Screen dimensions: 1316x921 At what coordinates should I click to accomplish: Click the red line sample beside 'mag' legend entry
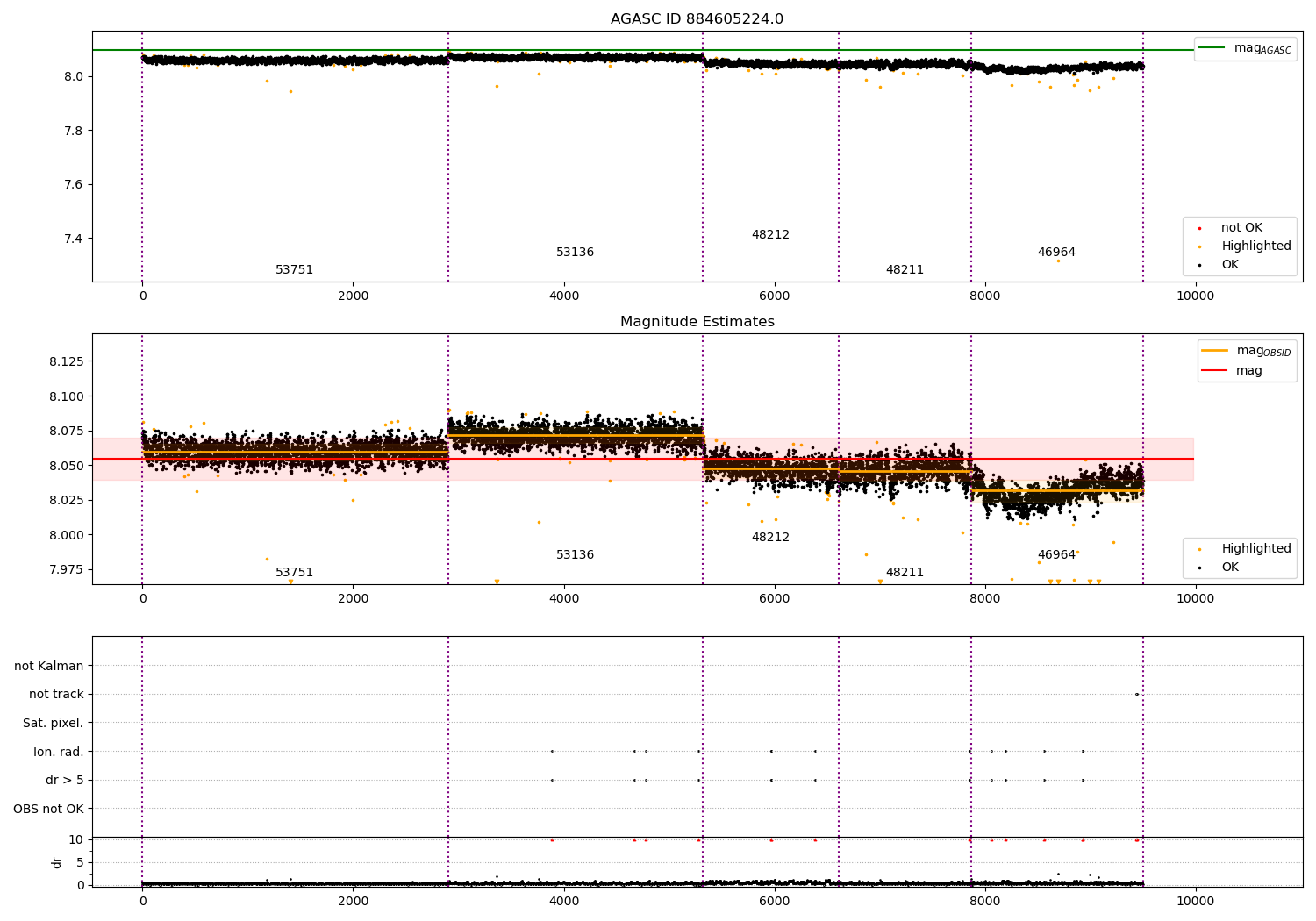[x=1214, y=370]
